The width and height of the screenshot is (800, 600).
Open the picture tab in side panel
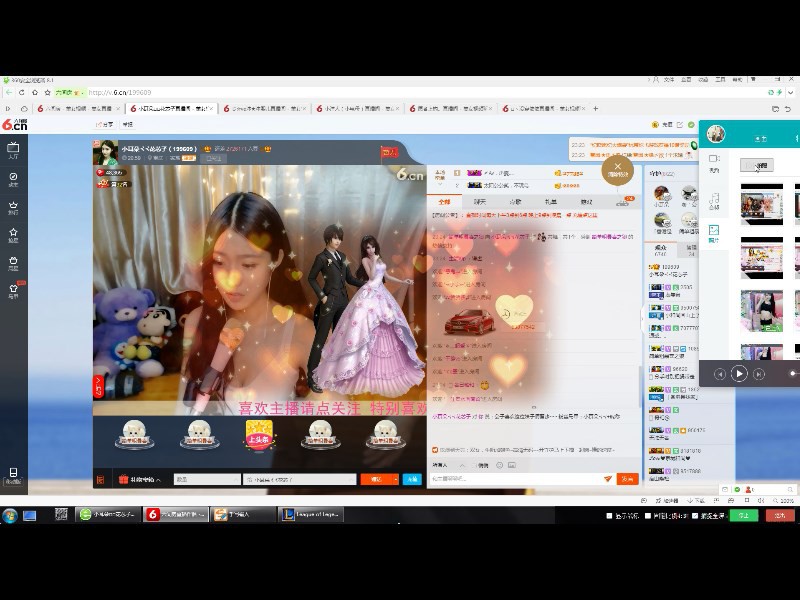click(x=714, y=234)
